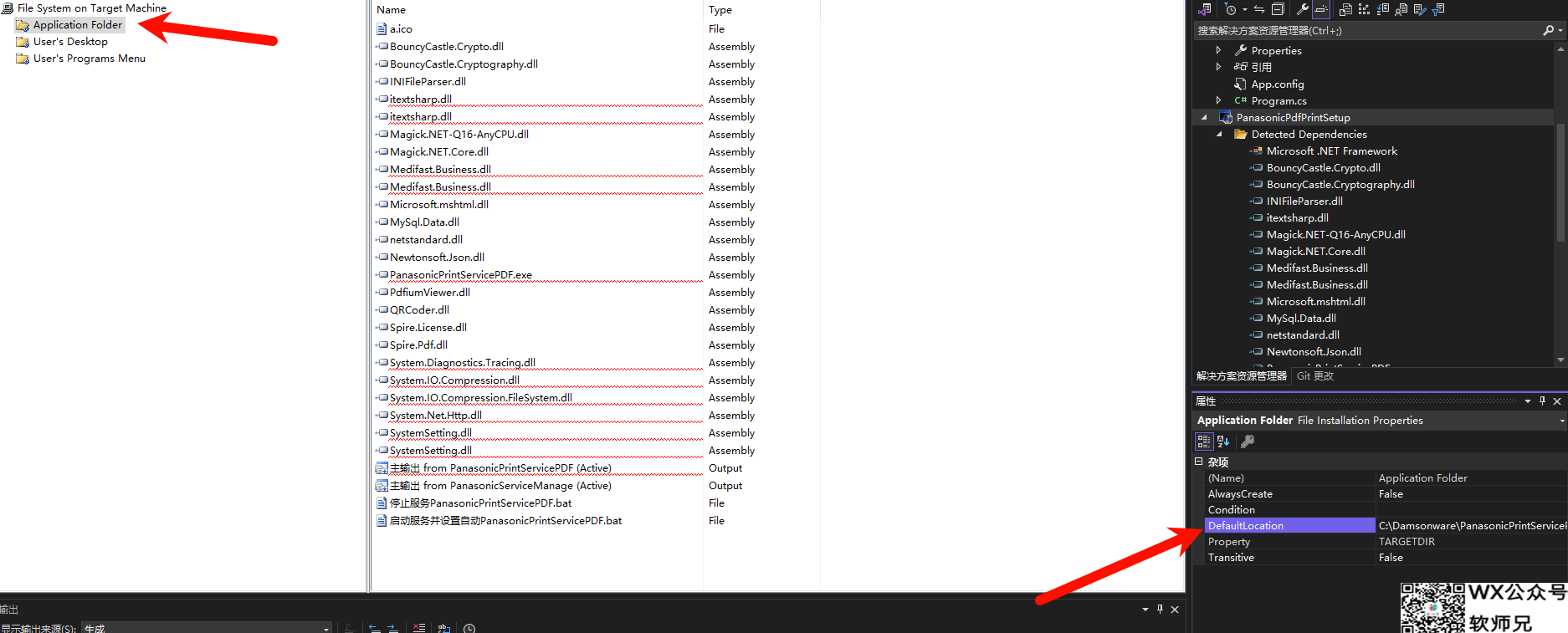This screenshot has height=633, width=1568.
Task: Click the Solution Explorer search box
Action: tap(1367, 30)
